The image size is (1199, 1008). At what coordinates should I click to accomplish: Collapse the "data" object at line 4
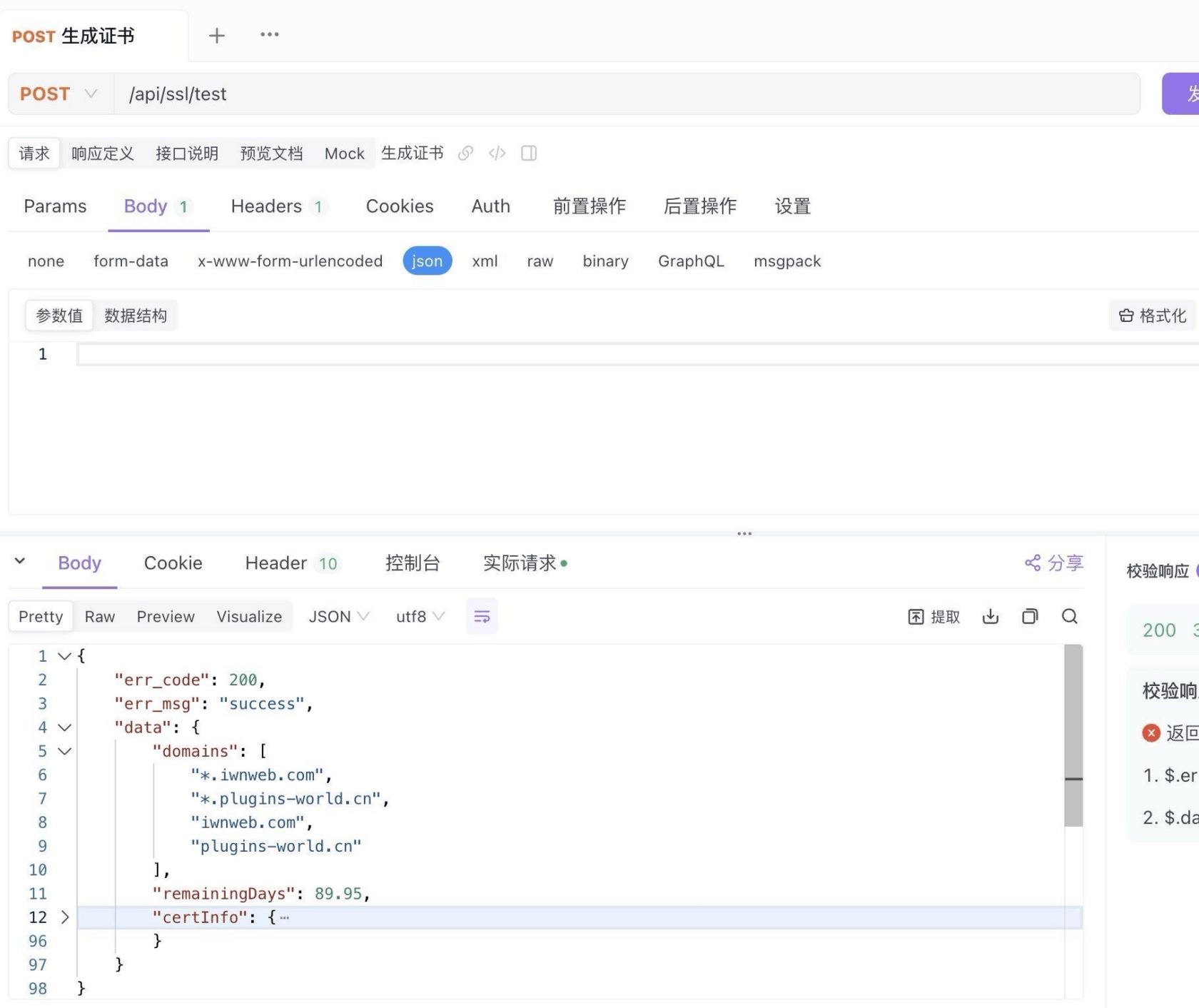coord(64,727)
